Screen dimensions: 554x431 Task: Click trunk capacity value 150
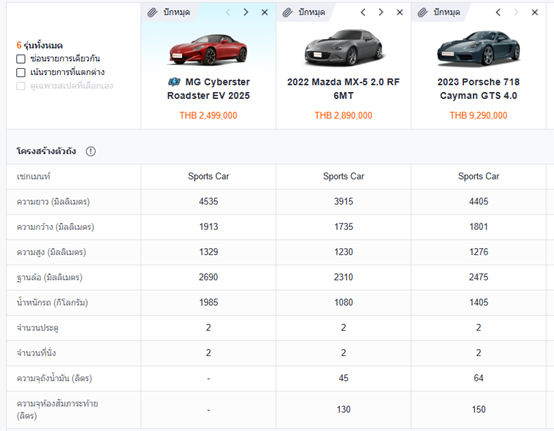pyautogui.click(x=478, y=410)
